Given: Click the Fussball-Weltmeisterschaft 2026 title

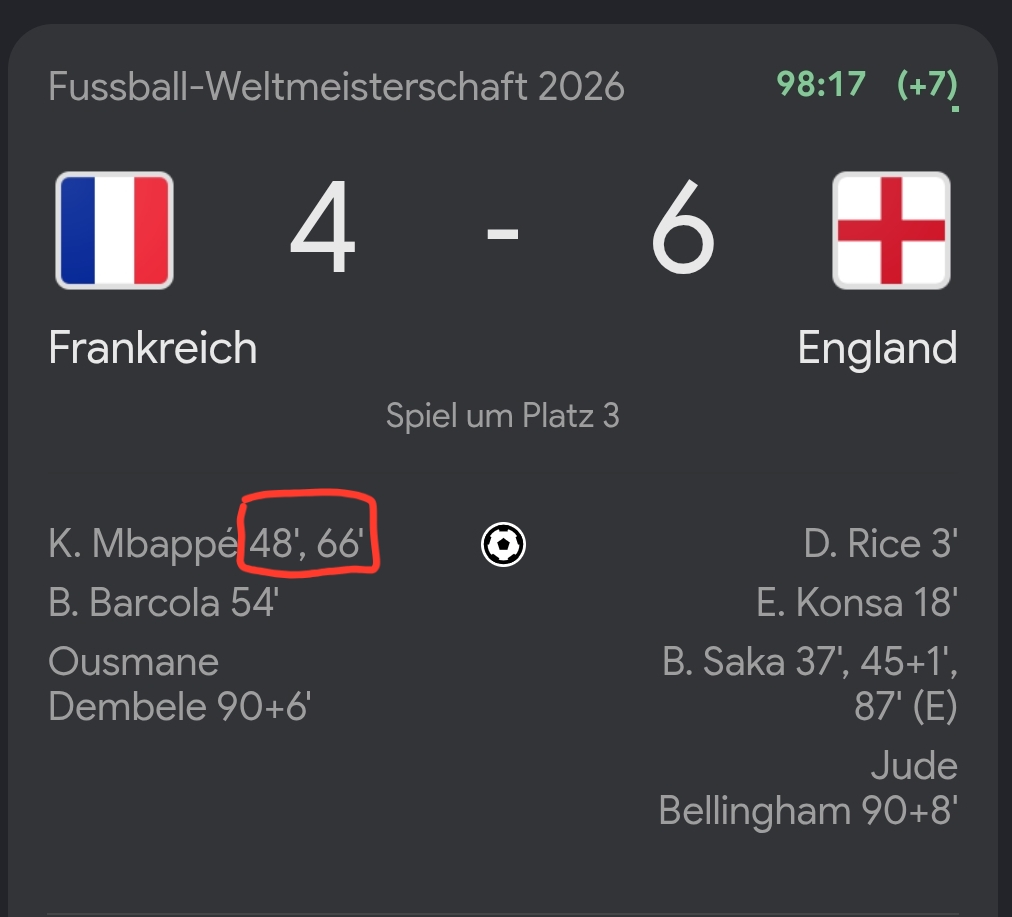Looking at the screenshot, I should pyautogui.click(x=336, y=86).
